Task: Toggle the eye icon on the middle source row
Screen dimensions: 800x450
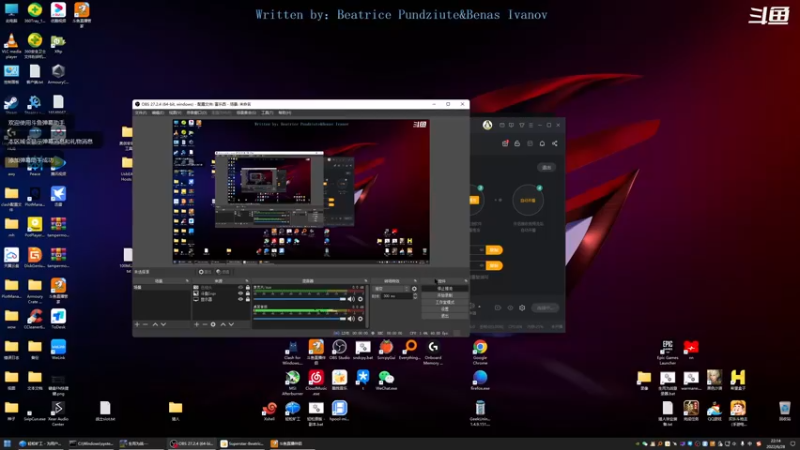Action: tap(240, 294)
